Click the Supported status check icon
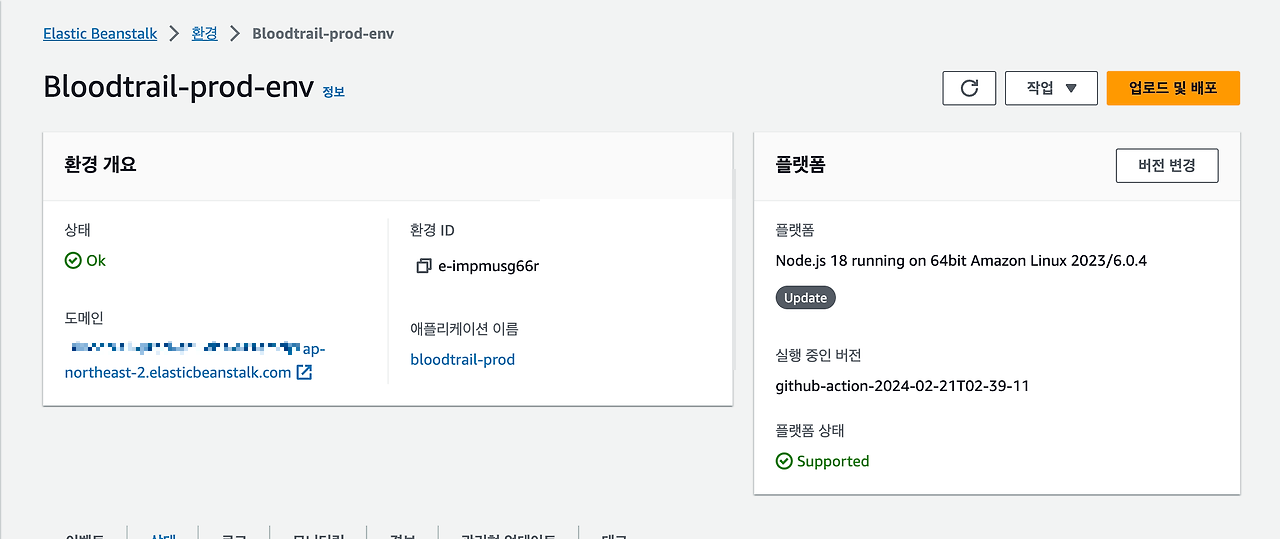 784,461
